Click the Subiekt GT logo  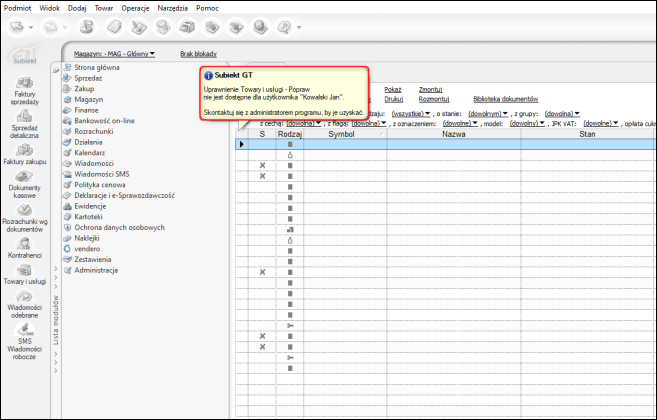[25, 54]
